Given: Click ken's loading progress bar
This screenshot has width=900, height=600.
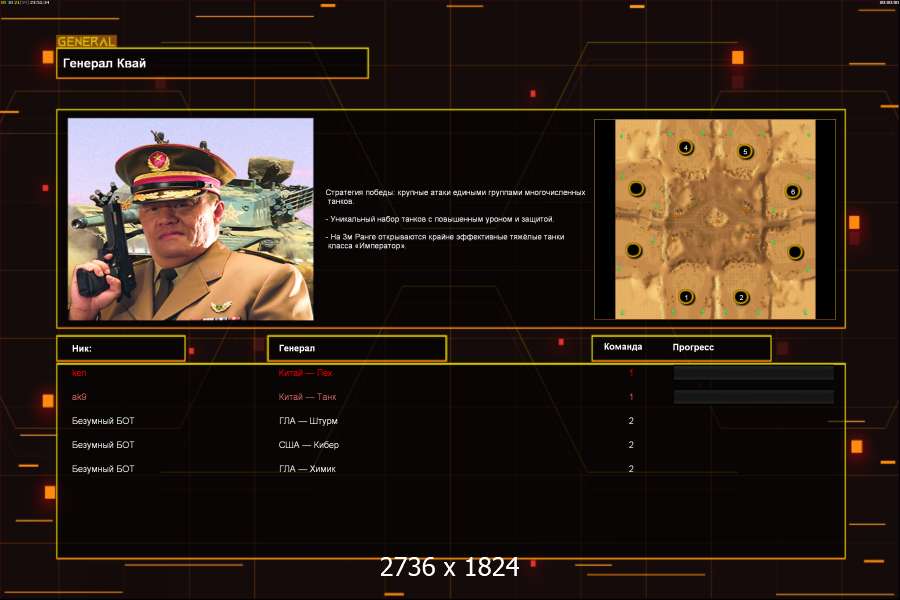Looking at the screenshot, I should click(x=754, y=373).
